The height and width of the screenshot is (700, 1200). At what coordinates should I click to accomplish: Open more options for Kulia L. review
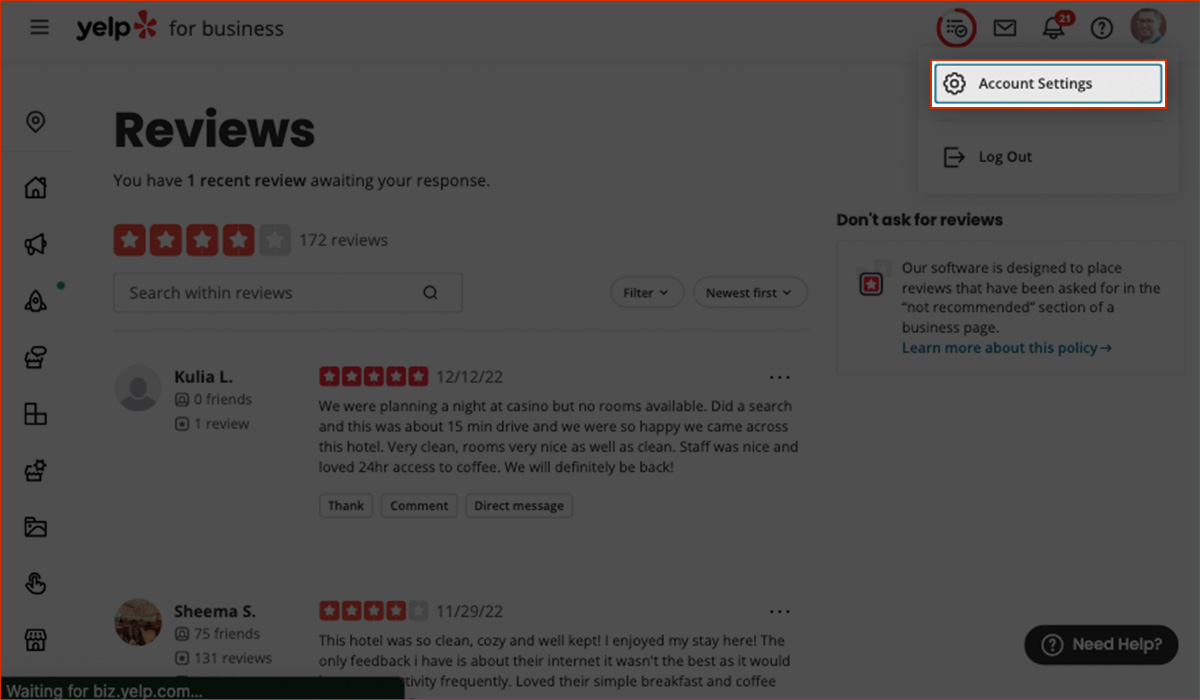(x=780, y=377)
